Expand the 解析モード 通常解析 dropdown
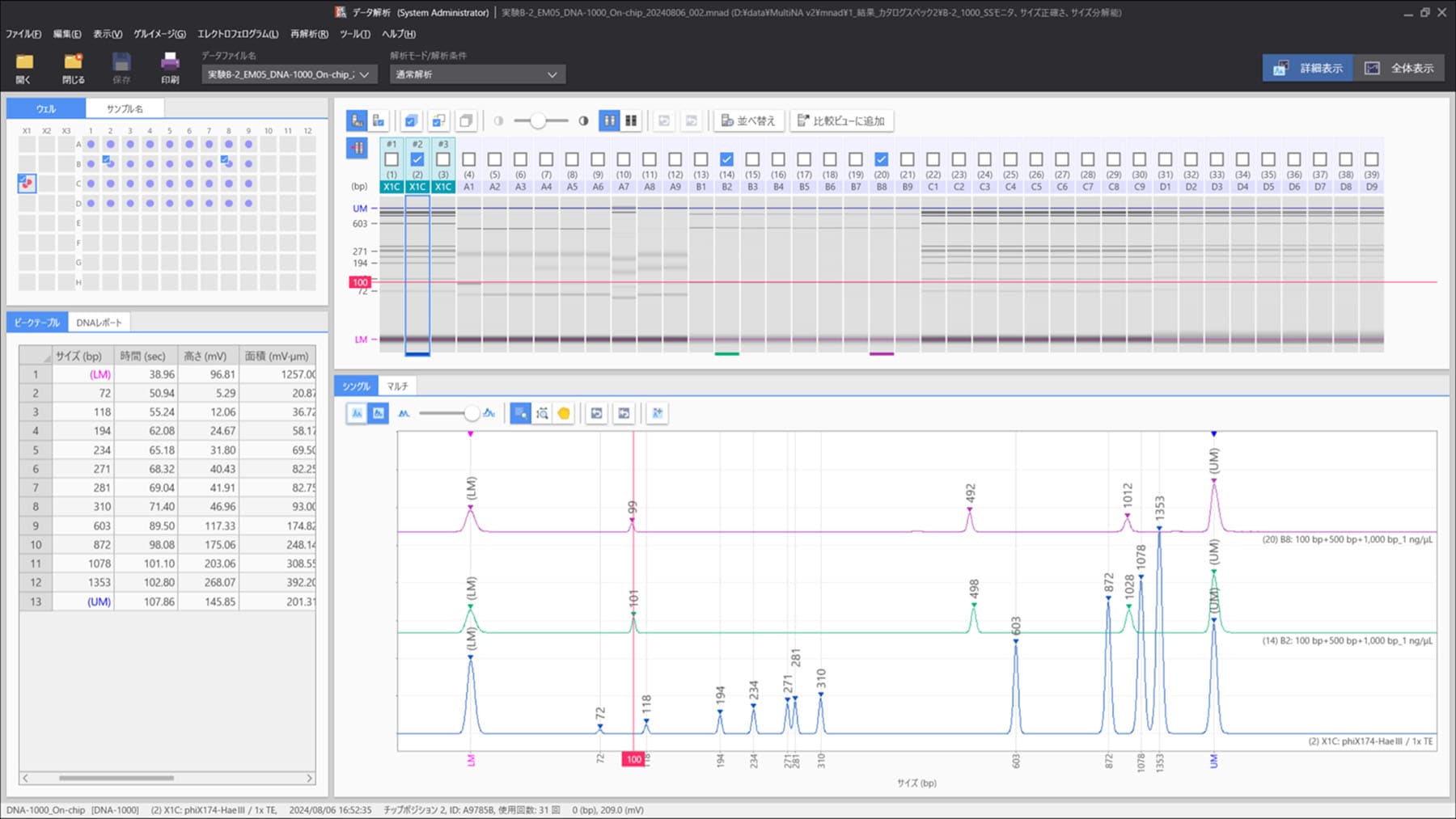 [x=477, y=74]
